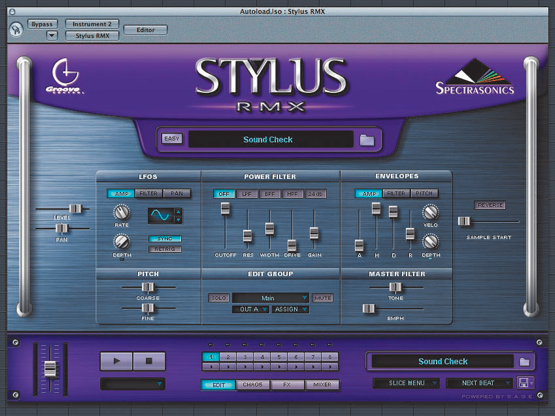Image resolution: width=555 pixels, height=416 pixels.
Task: Click the LFO Depth knob
Action: pyautogui.click(x=121, y=242)
